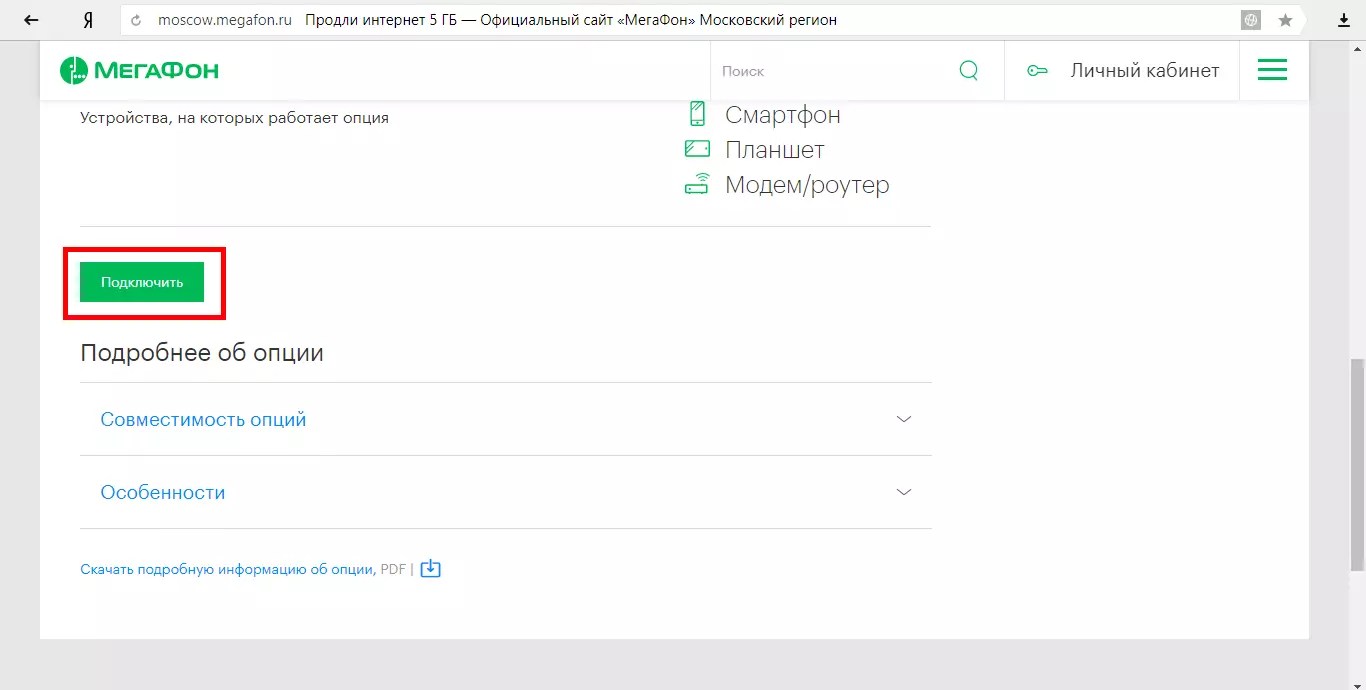Start a search with the magnifier icon
This screenshot has height=690, width=1366.
click(969, 70)
